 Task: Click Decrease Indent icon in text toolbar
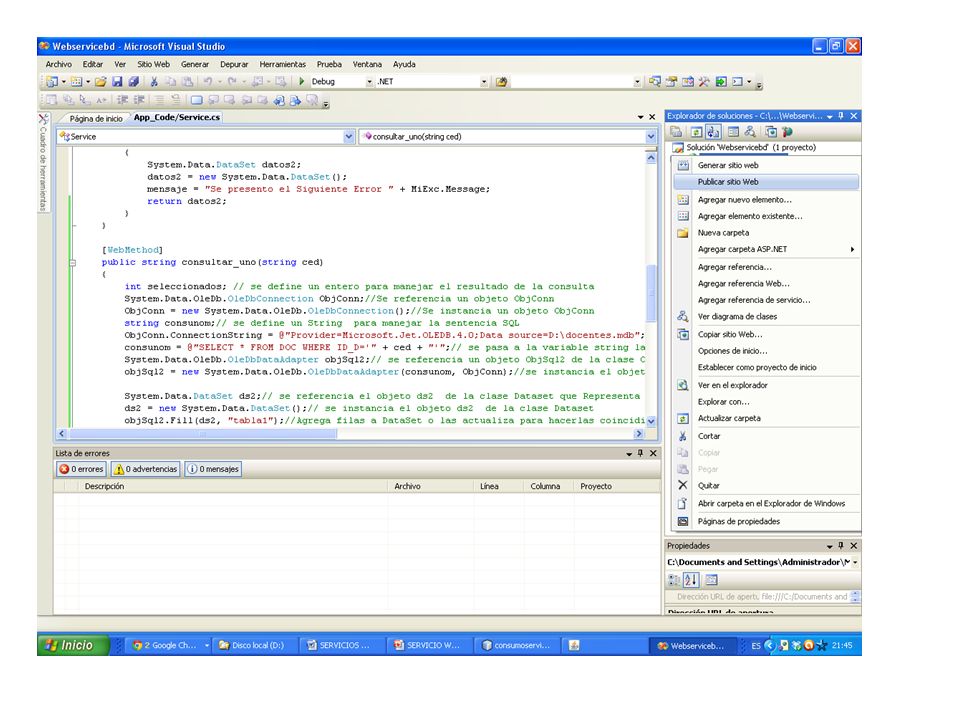[122, 100]
